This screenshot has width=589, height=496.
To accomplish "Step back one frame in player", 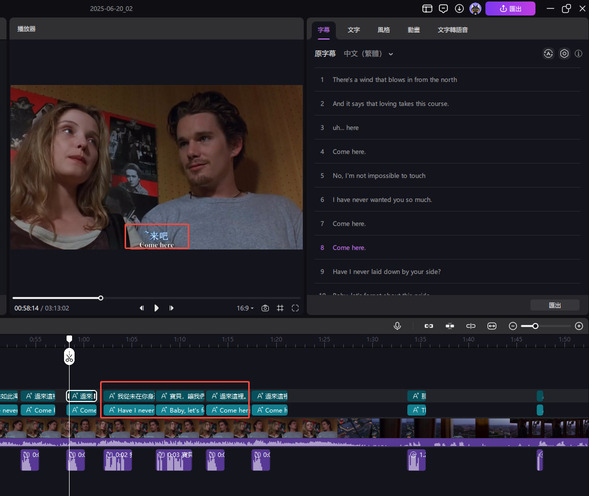I will point(142,308).
